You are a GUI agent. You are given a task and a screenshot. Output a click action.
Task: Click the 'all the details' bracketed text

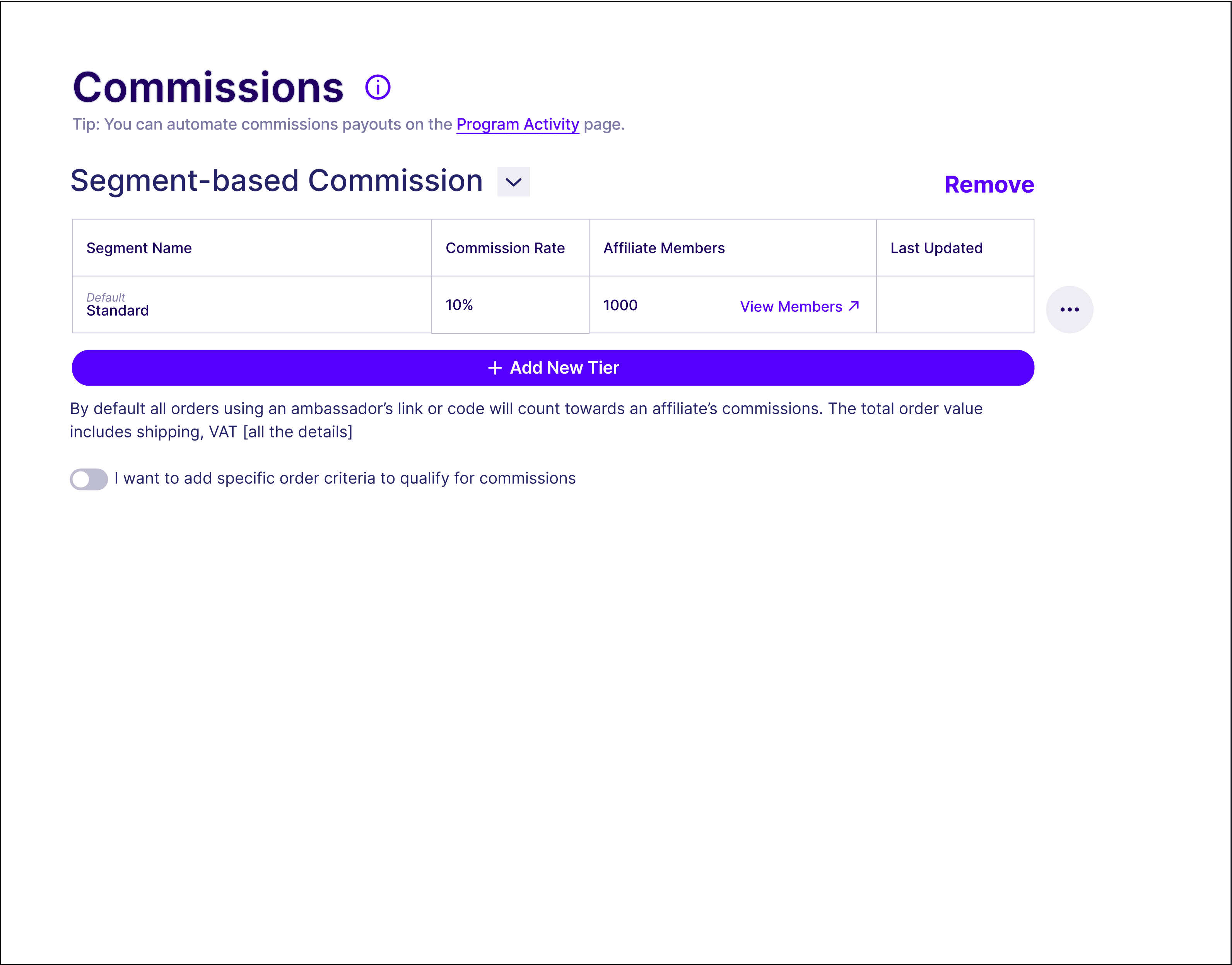pyautogui.click(x=298, y=432)
